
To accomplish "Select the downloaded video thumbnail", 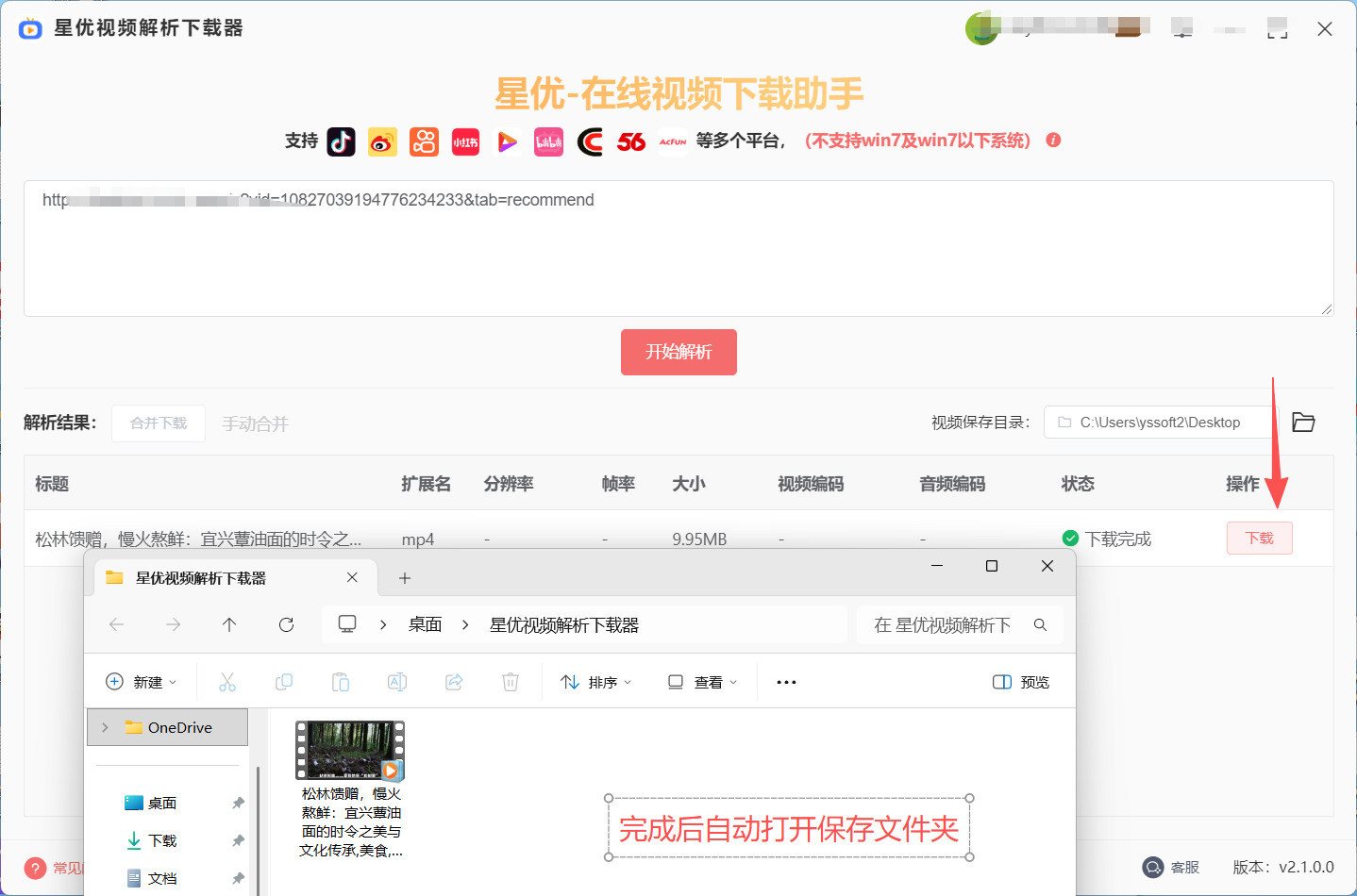I will (x=350, y=751).
